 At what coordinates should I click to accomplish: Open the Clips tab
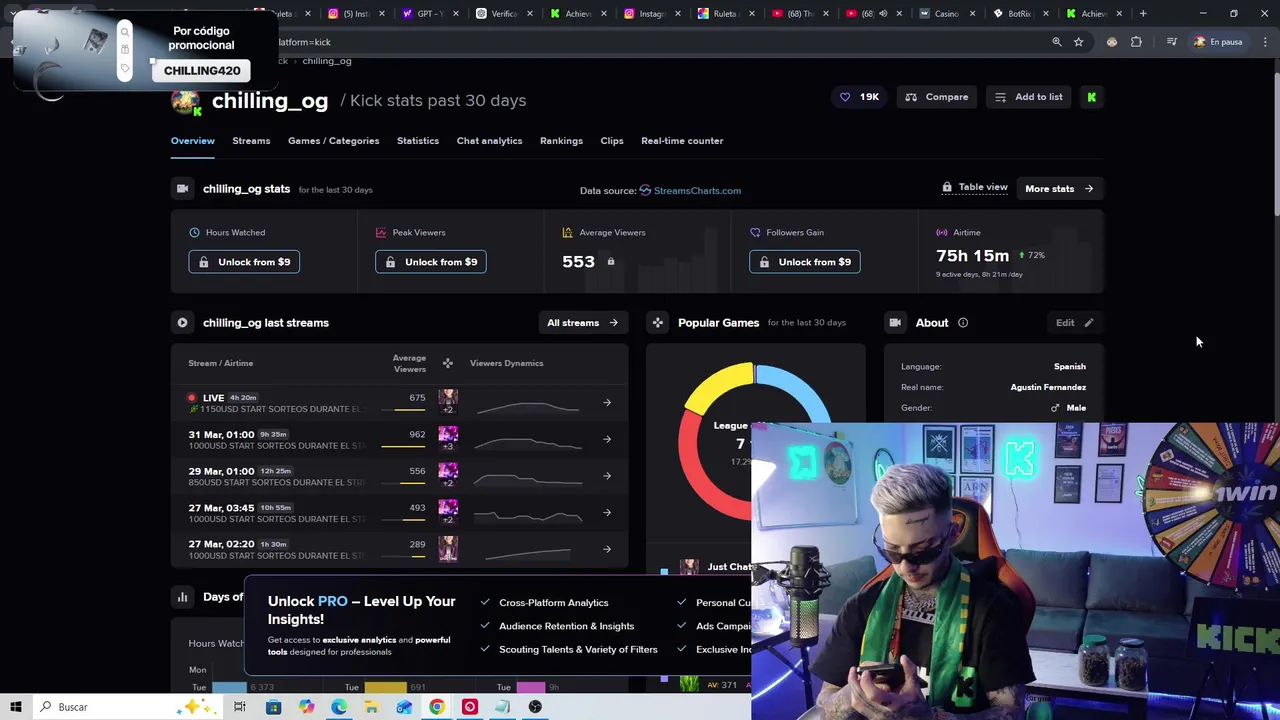click(x=612, y=141)
